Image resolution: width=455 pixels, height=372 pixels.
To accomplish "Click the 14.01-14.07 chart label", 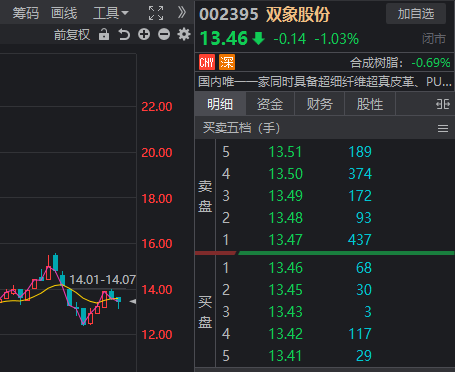I will click(x=103, y=280).
